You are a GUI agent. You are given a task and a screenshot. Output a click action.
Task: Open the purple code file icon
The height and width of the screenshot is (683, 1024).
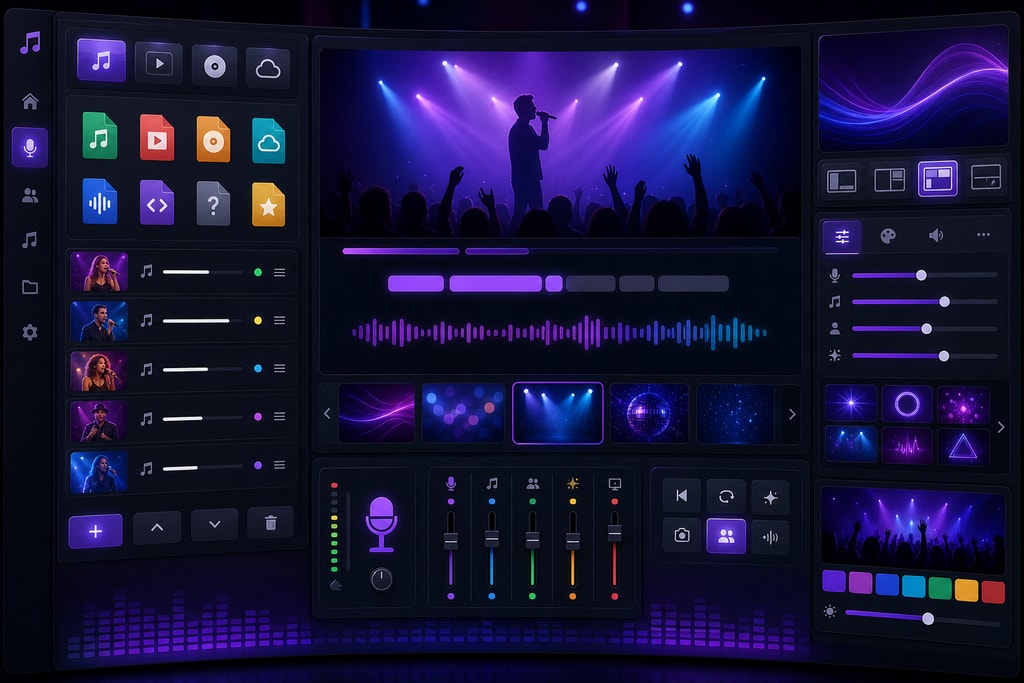[157, 203]
